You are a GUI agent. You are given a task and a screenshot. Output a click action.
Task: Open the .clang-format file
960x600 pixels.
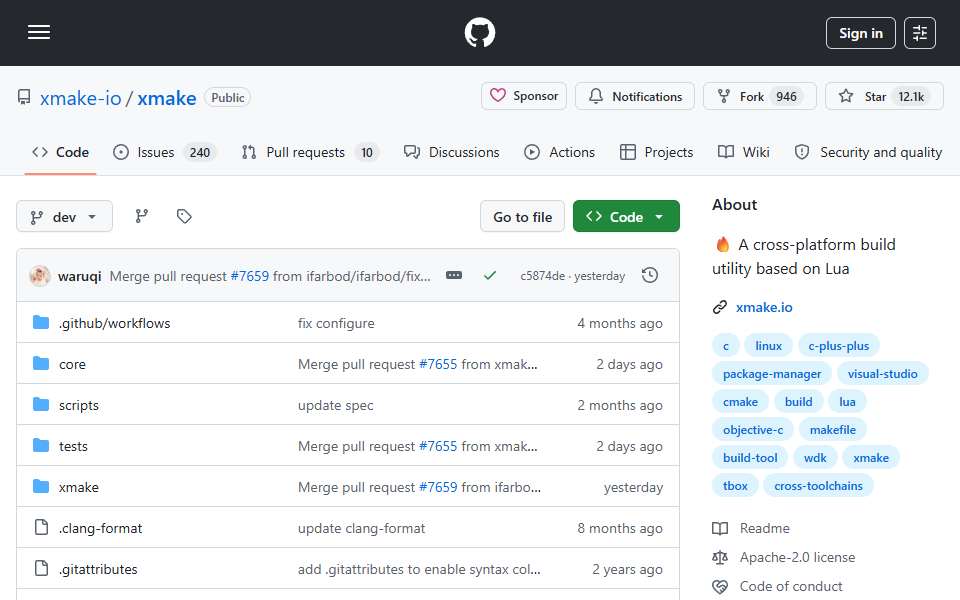click(x=100, y=528)
